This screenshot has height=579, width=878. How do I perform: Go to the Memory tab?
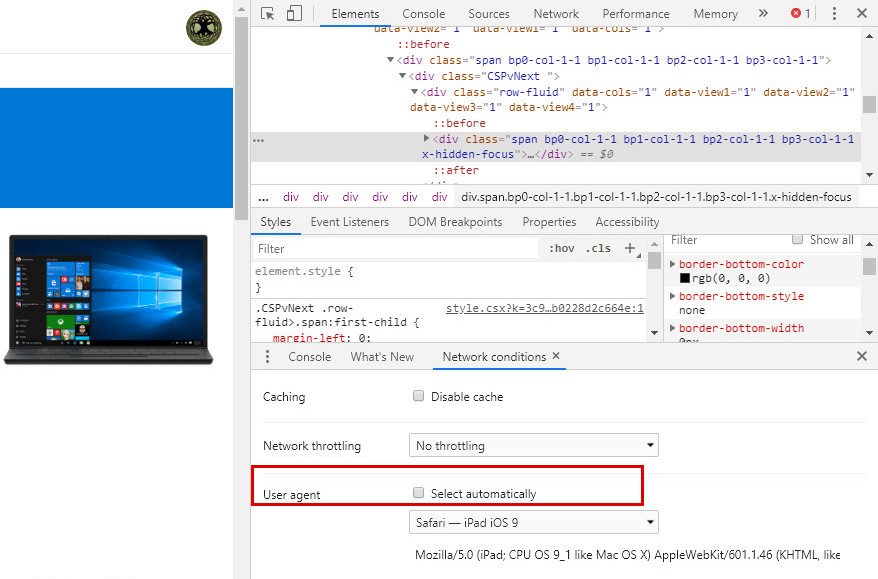pyautogui.click(x=715, y=13)
